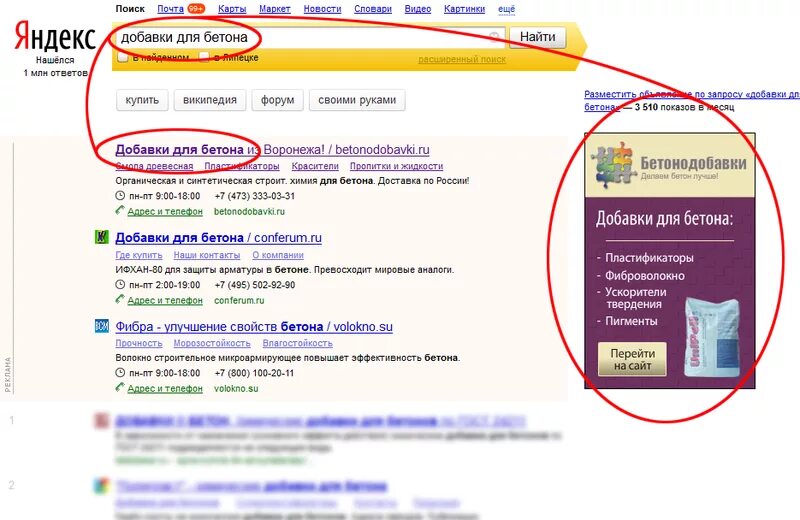800x520 pixels.
Task: Click the Бетонодобавки puzzle logo in banner
Action: (612, 164)
